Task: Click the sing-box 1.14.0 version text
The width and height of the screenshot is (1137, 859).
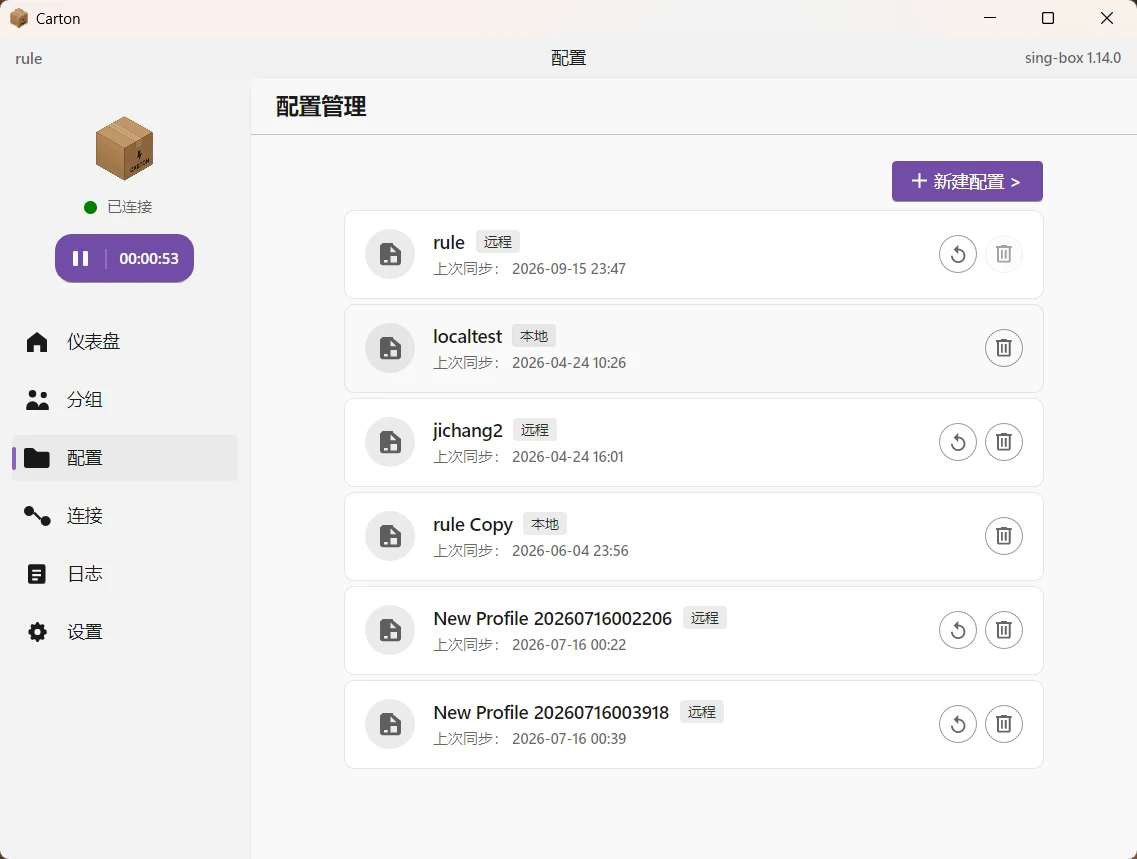Action: click(1072, 58)
